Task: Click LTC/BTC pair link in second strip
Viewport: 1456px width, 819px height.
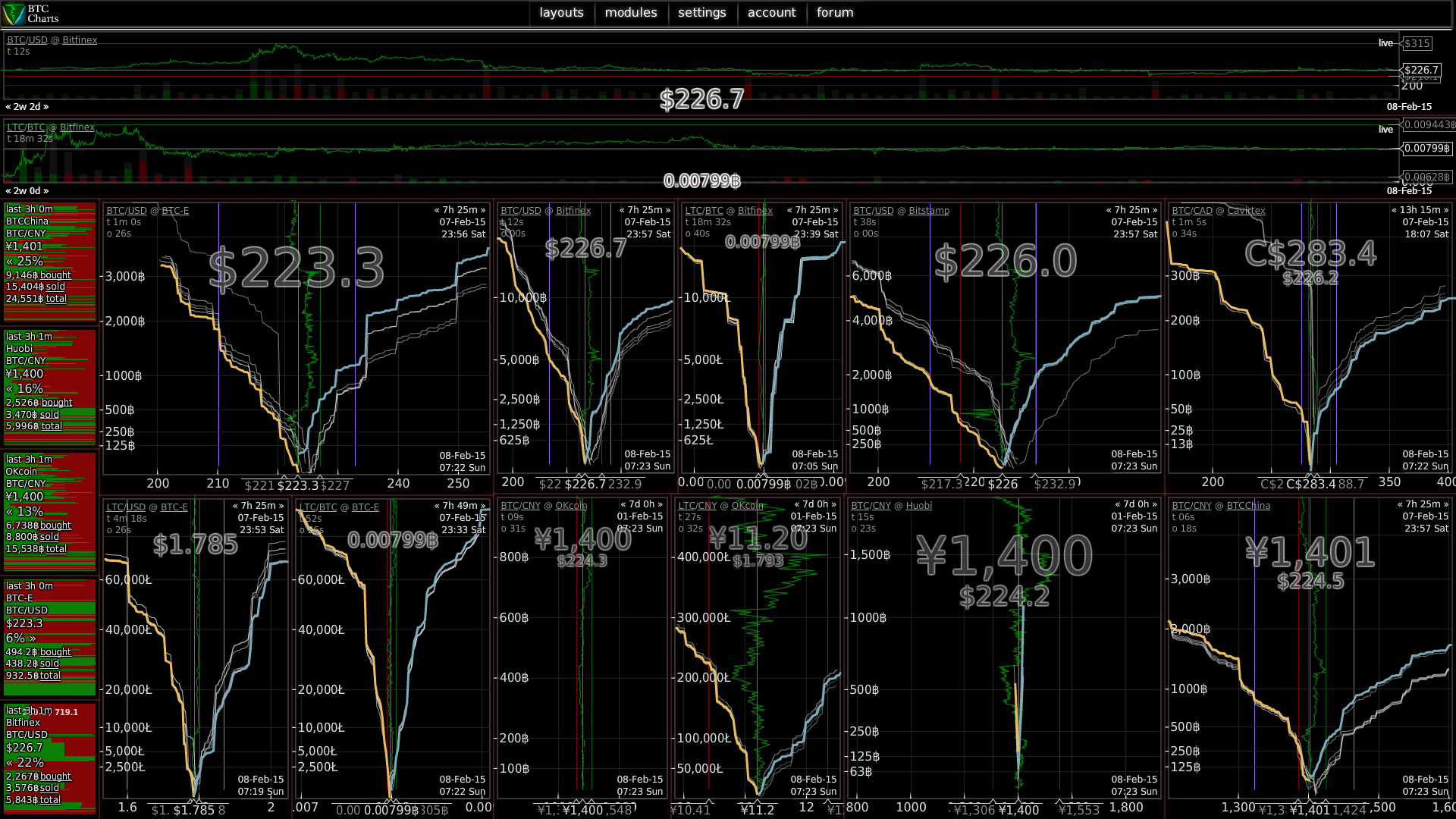Action: 27,127
